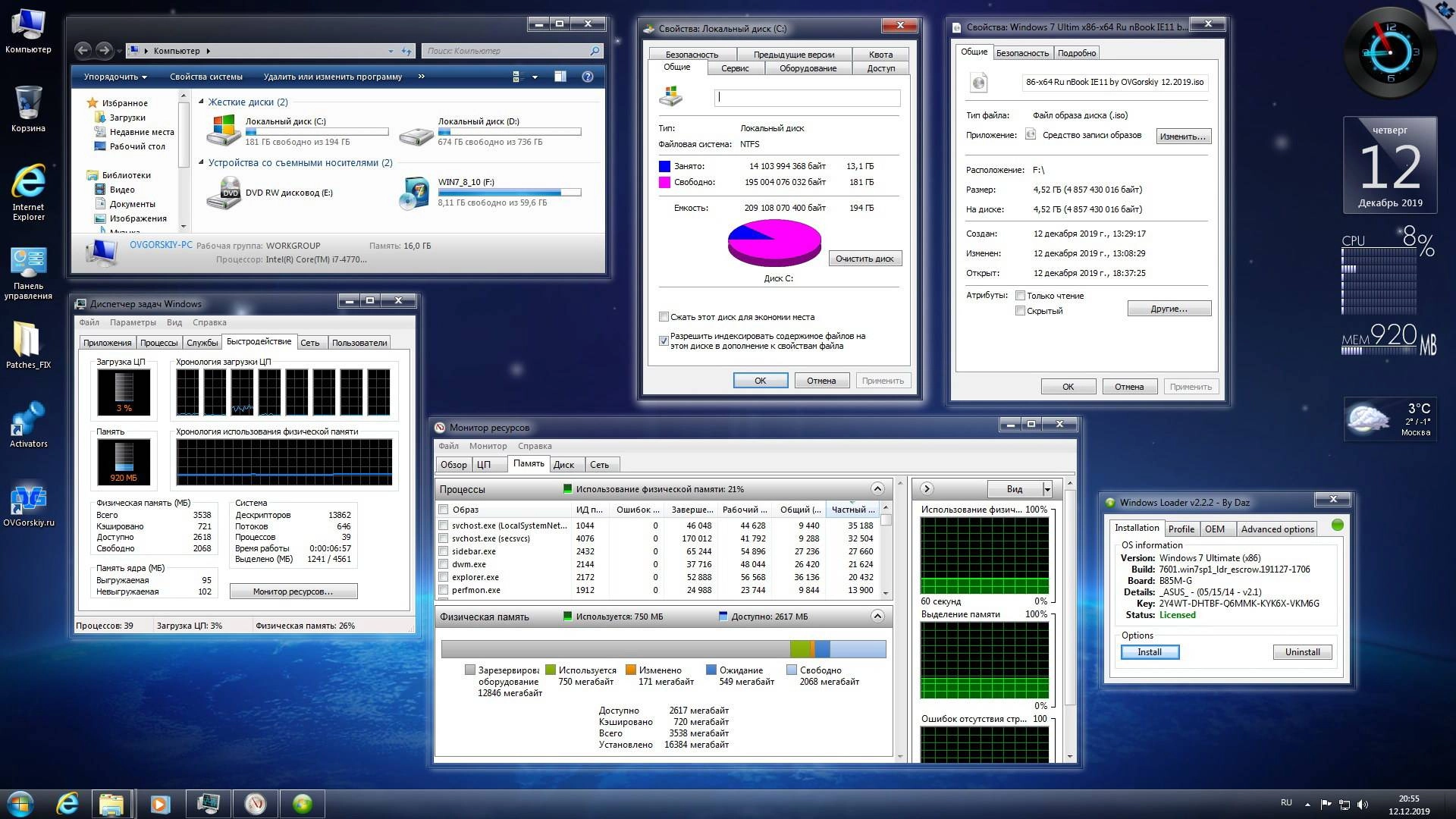The height and width of the screenshot is (819, 1456).
Task: Click the Action Center flag icon
Action: pos(1326,805)
